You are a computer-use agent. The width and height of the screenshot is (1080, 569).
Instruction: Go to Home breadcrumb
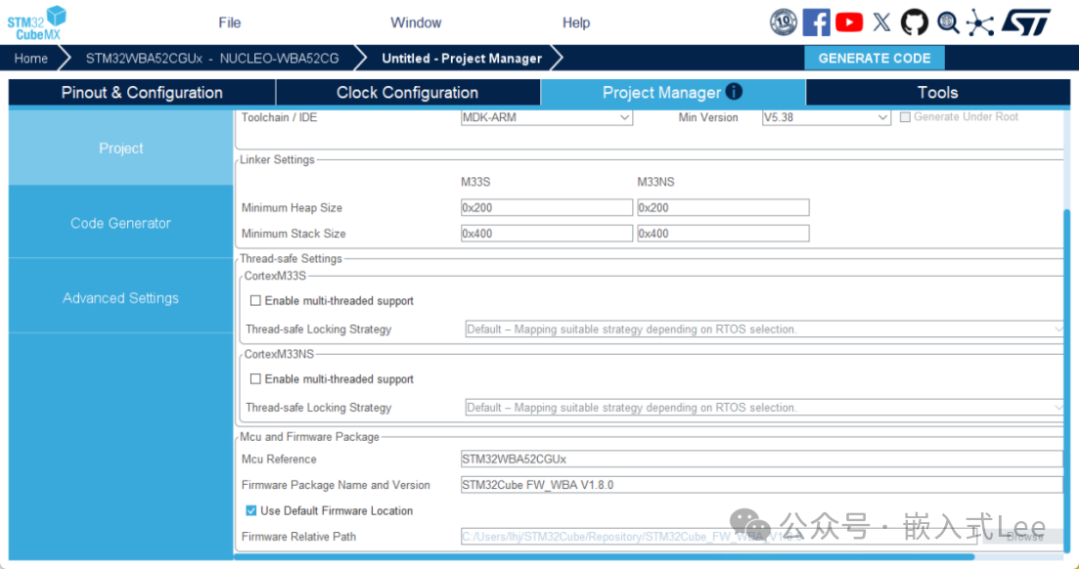(31, 59)
